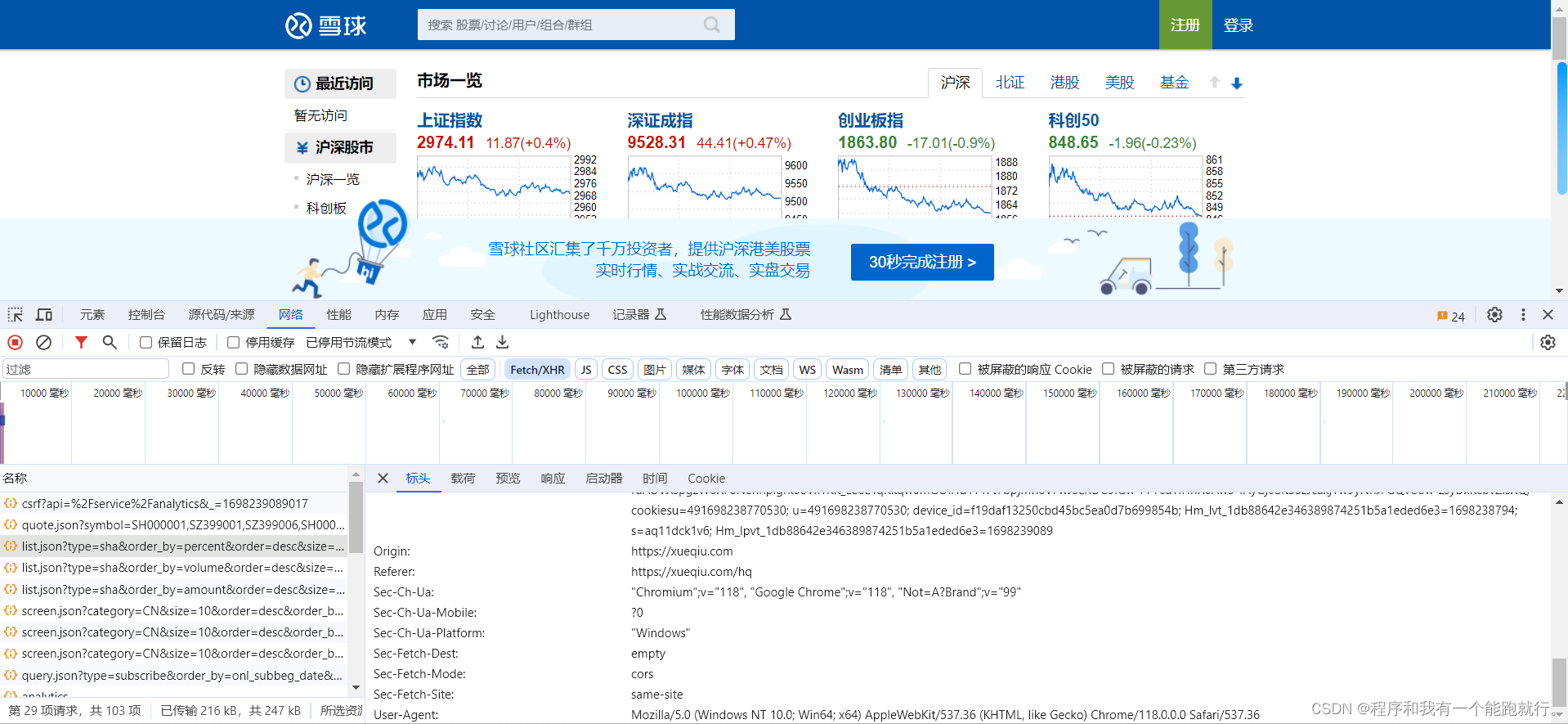
Task: Toggle the device toolbar icon
Action: [44, 315]
